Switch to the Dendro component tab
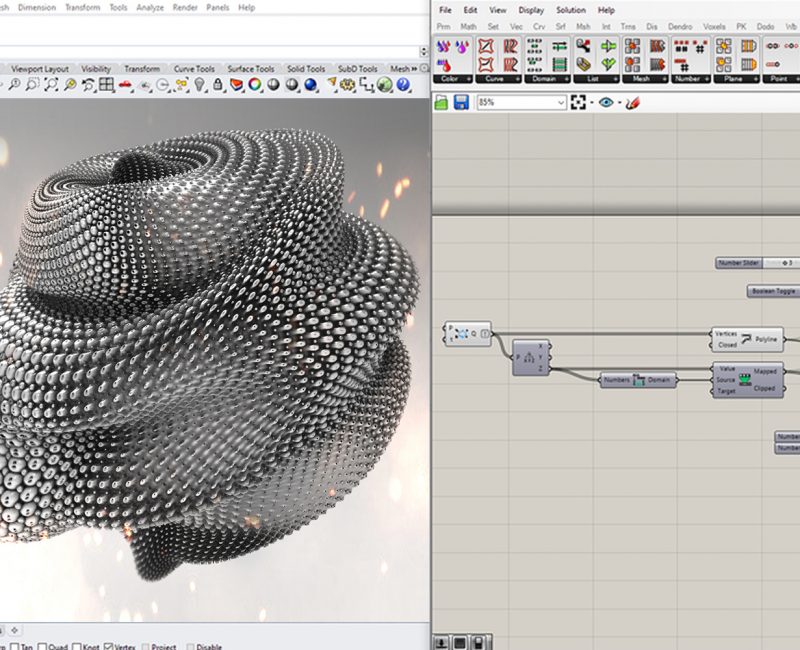Image resolution: width=800 pixels, height=650 pixels. 680,27
